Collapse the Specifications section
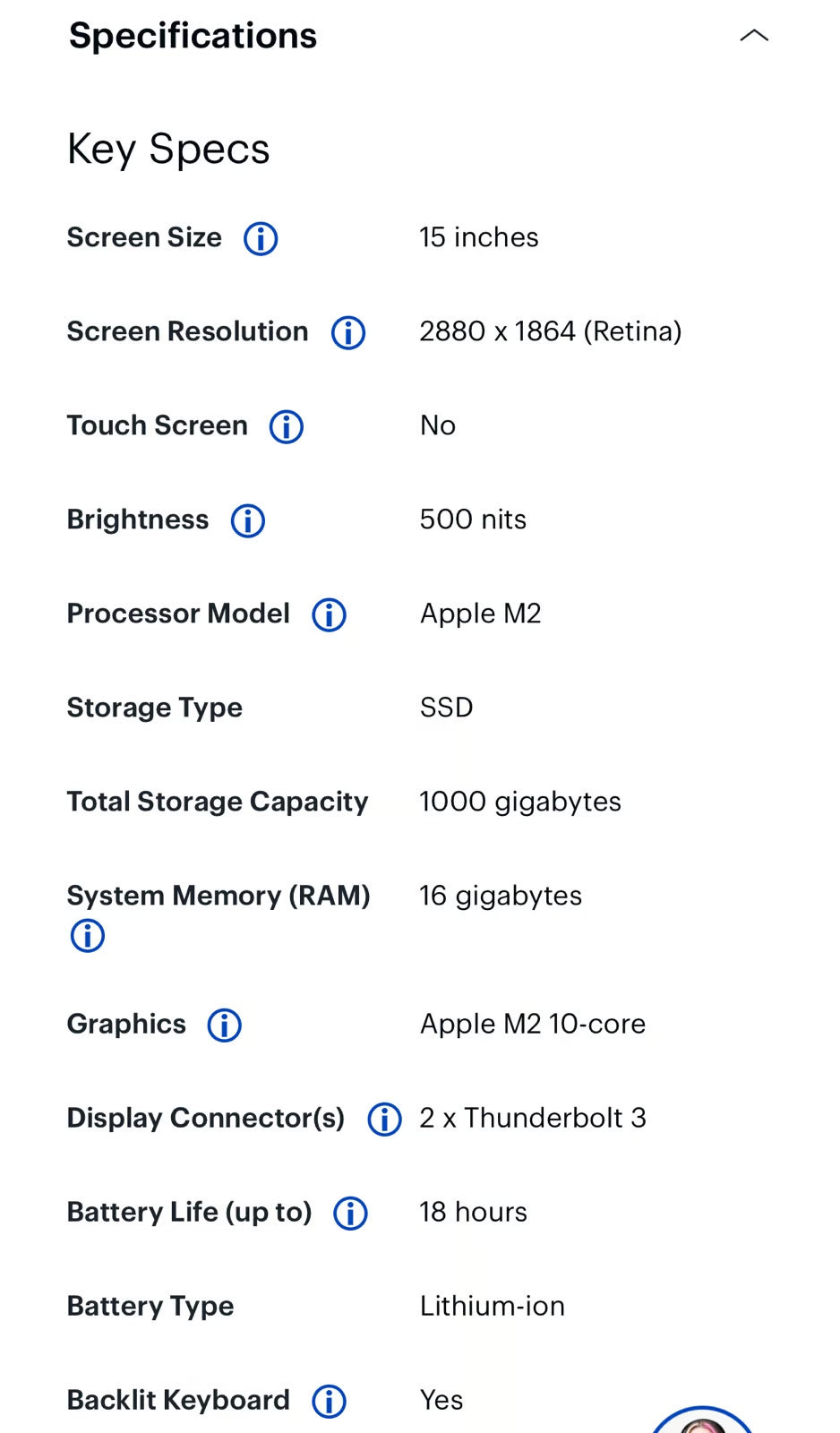840x1433 pixels. coord(755,36)
